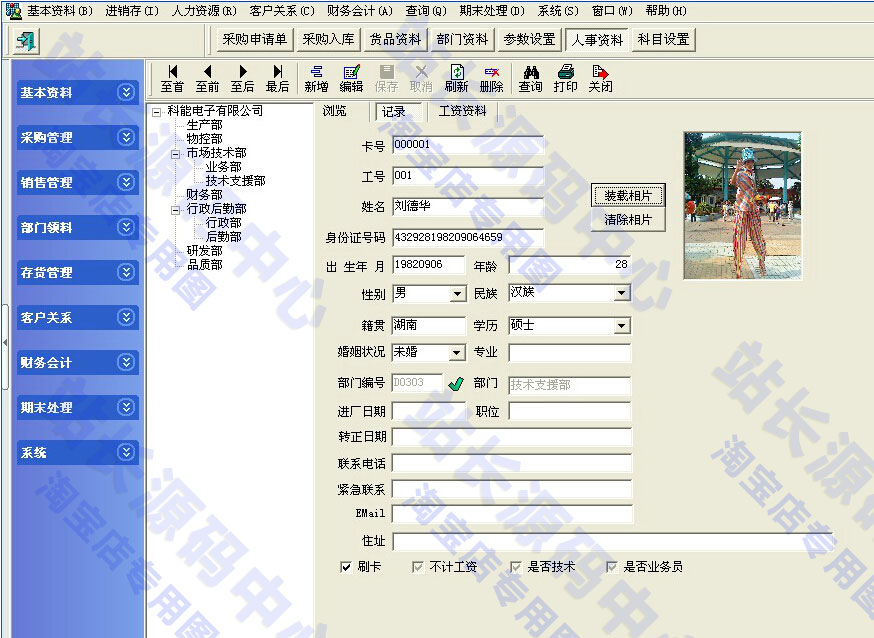Expand the 基本资料 sidebar section
Image resolution: width=874 pixels, height=638 pixels.
click(x=127, y=92)
